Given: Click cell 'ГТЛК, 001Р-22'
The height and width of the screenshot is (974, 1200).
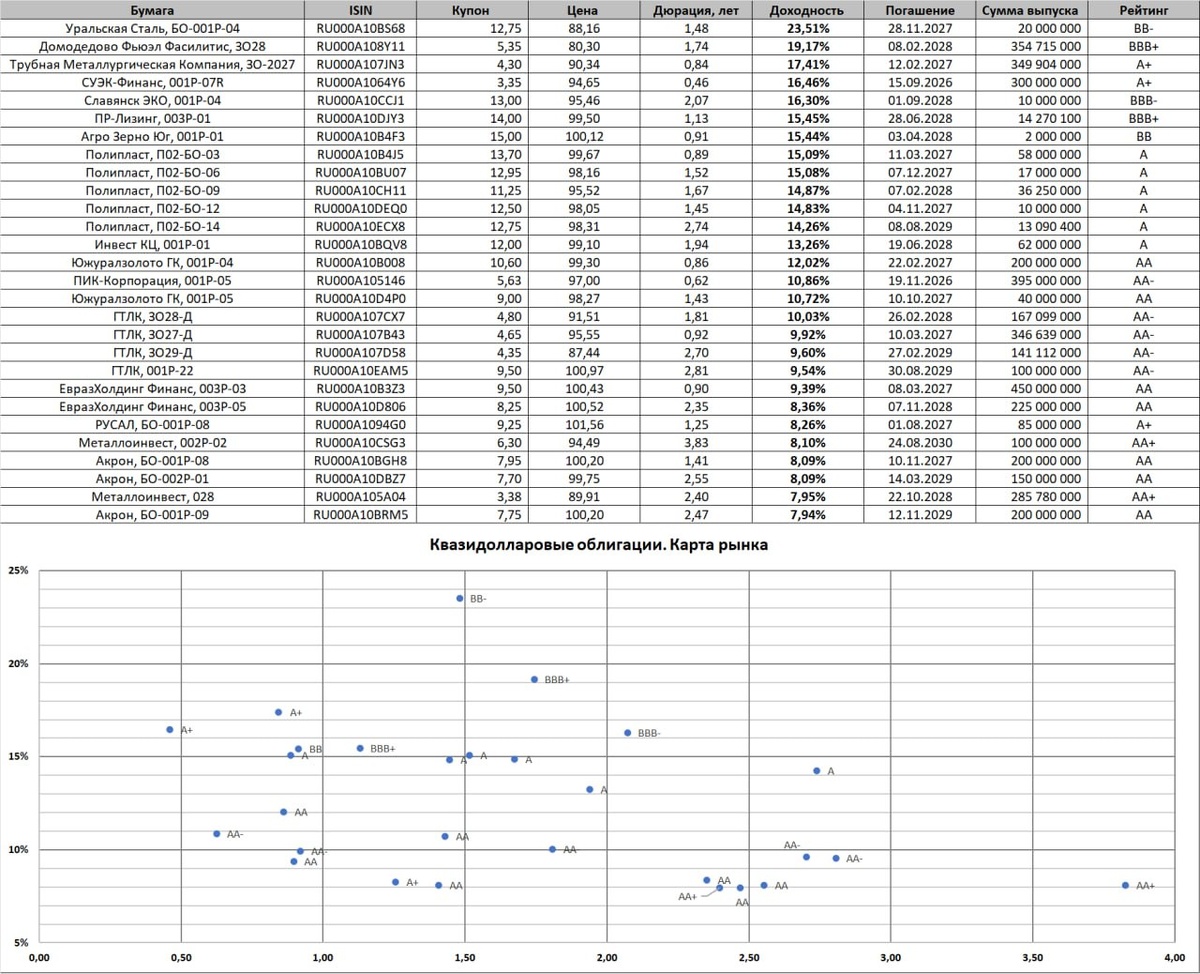Looking at the screenshot, I should (x=152, y=370).
